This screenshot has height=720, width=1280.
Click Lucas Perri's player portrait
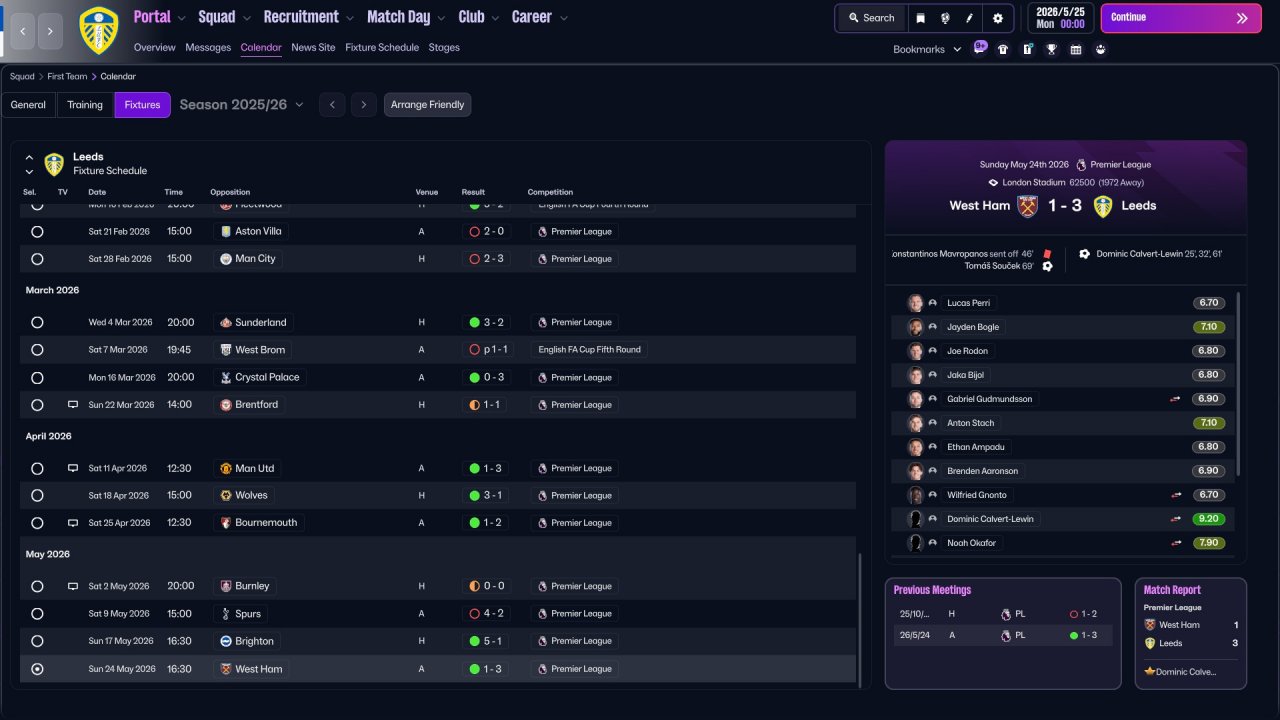915,303
